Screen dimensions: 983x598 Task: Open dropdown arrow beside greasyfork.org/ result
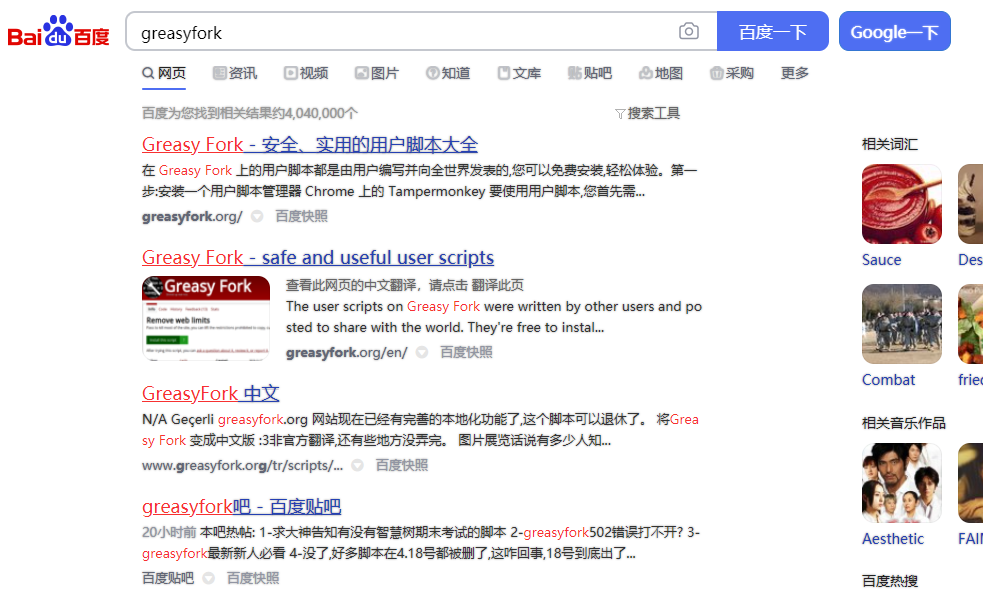pyautogui.click(x=257, y=216)
